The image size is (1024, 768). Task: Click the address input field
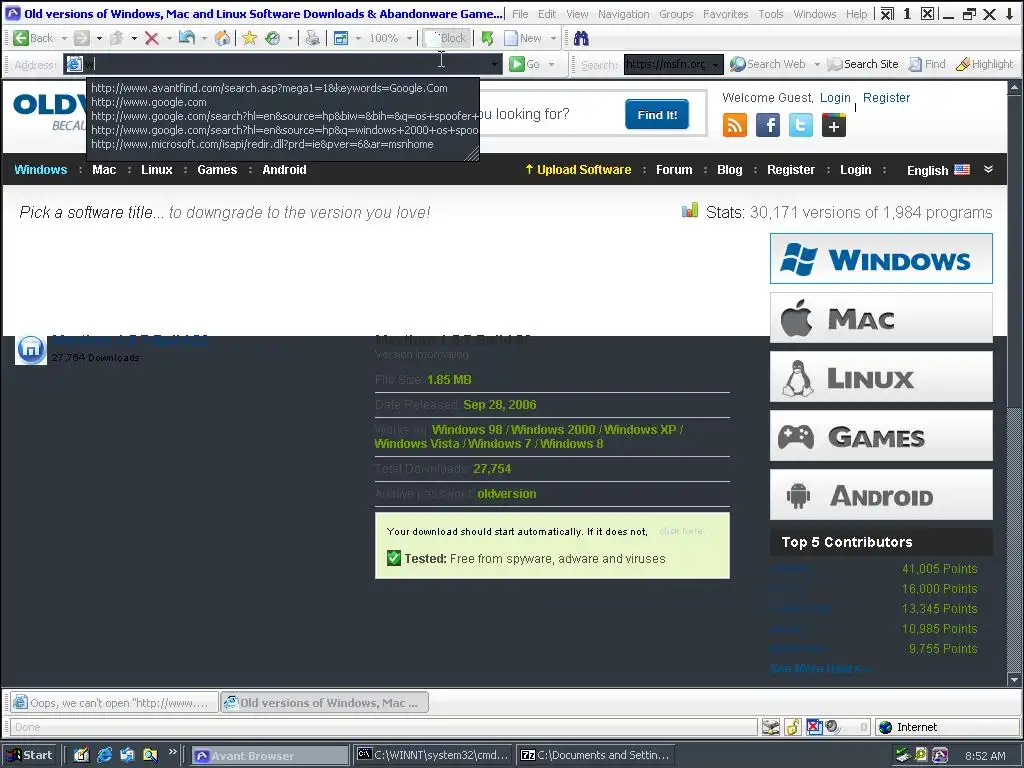(285, 64)
